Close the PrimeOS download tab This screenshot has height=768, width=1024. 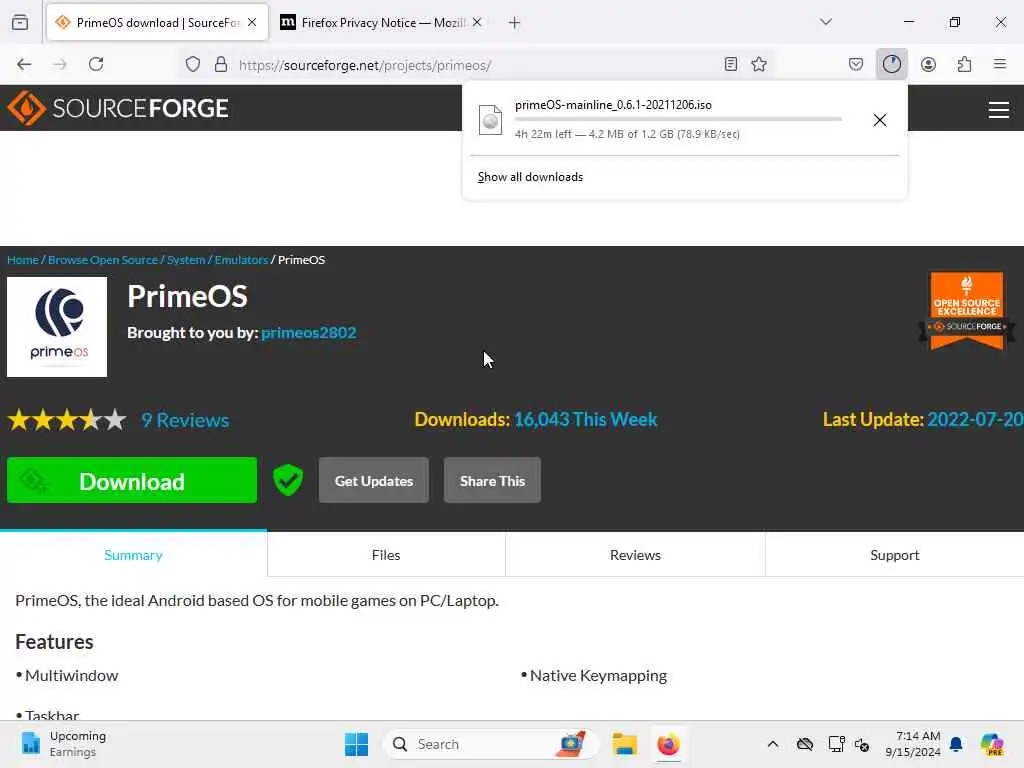252,22
